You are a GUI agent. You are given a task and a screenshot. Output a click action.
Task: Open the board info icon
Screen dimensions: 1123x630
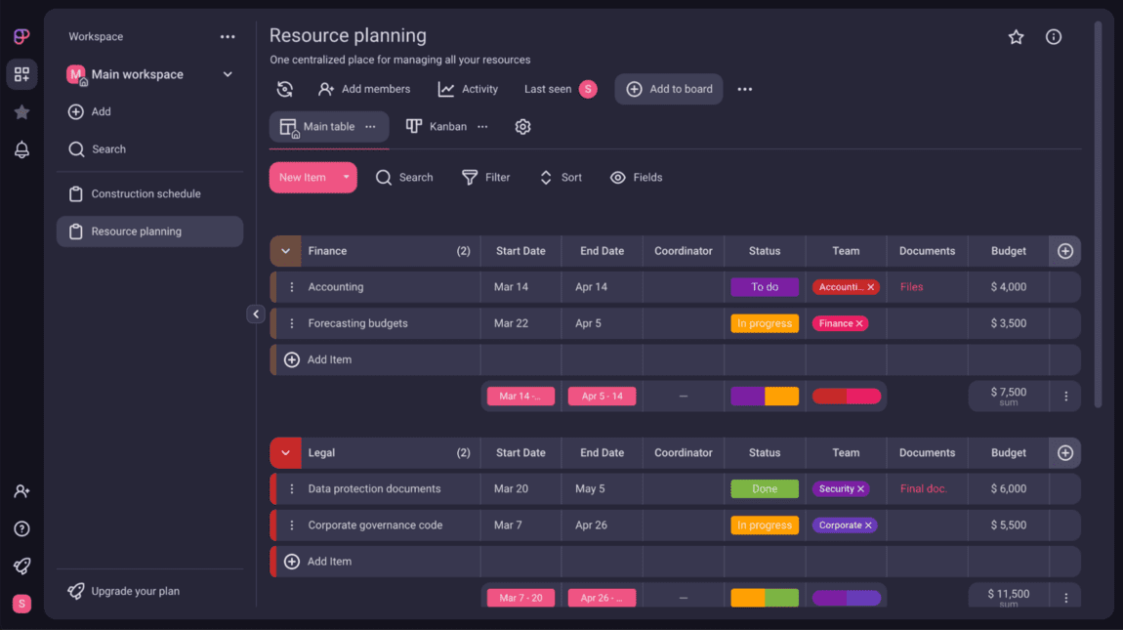click(x=1053, y=36)
